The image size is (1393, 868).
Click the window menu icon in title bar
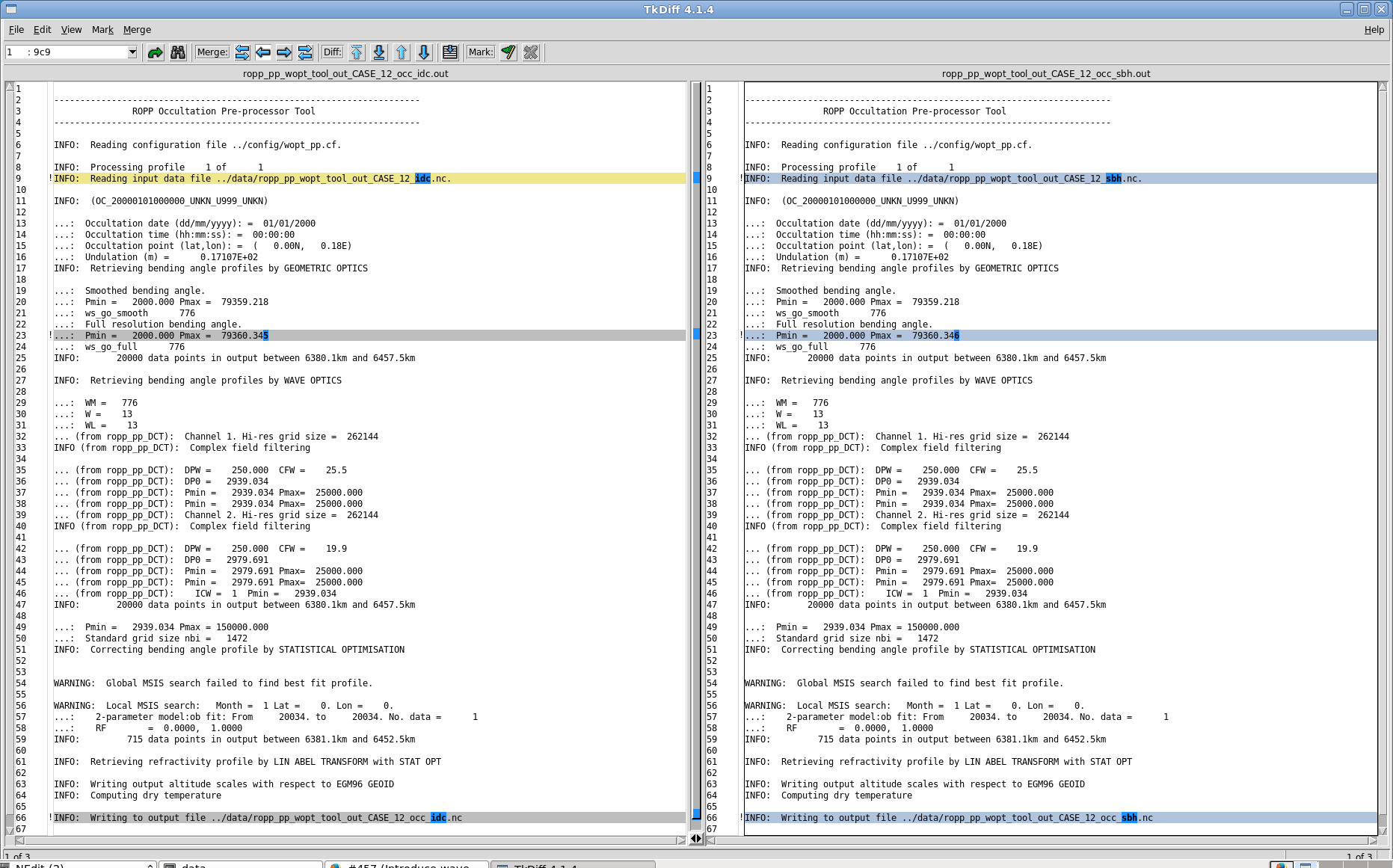(10, 10)
